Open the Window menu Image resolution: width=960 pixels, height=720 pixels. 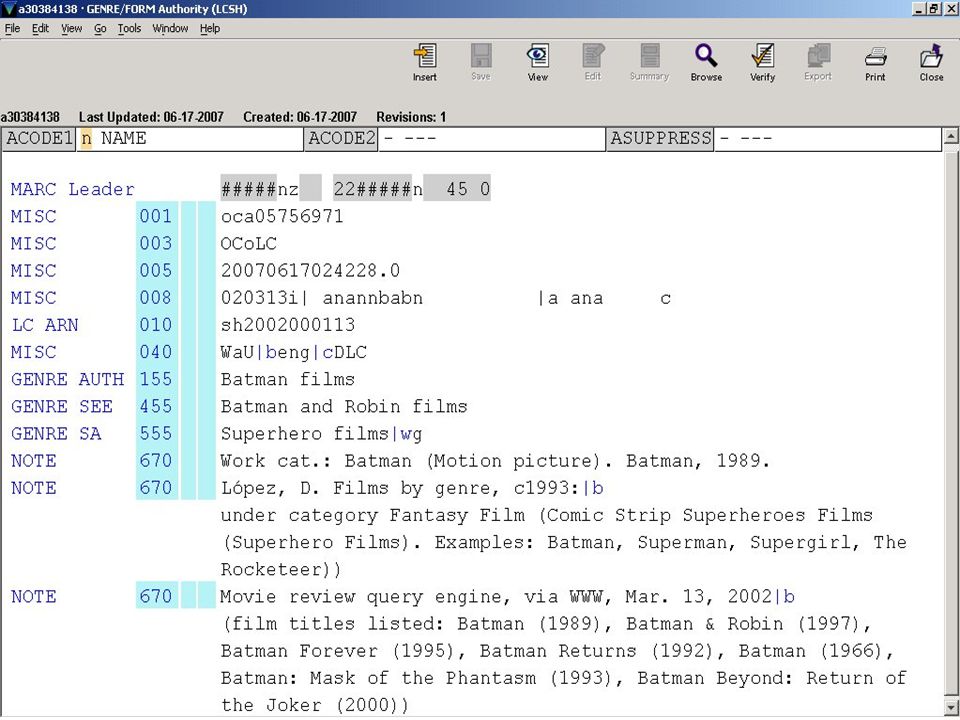(170, 28)
